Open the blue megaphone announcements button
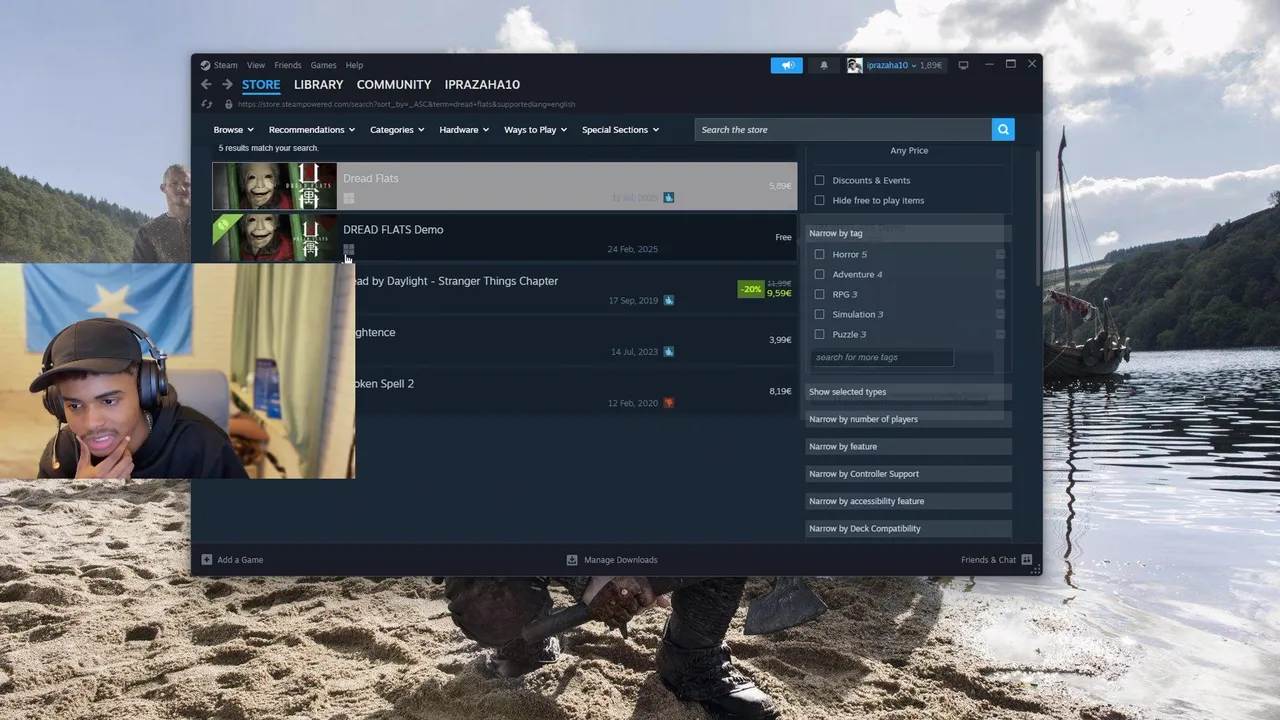Screen dimensions: 1280x720 coord(787,65)
